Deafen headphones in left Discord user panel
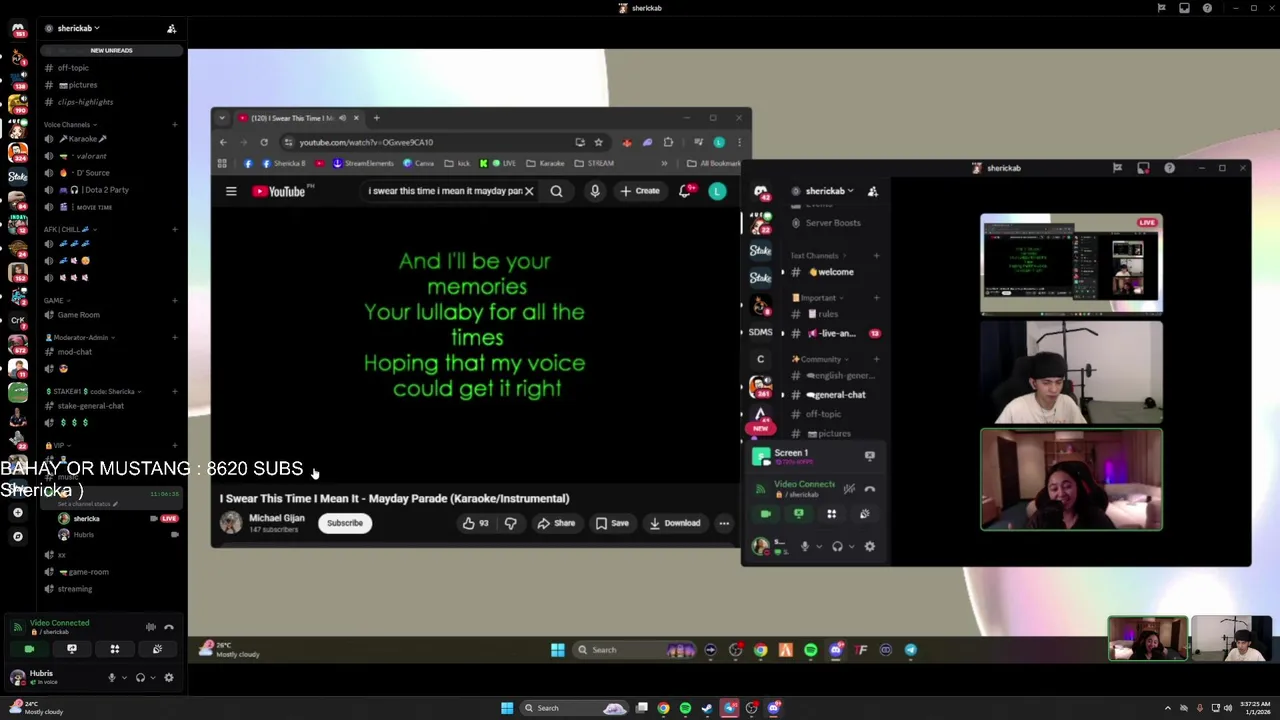1280x720 pixels. tap(140, 677)
